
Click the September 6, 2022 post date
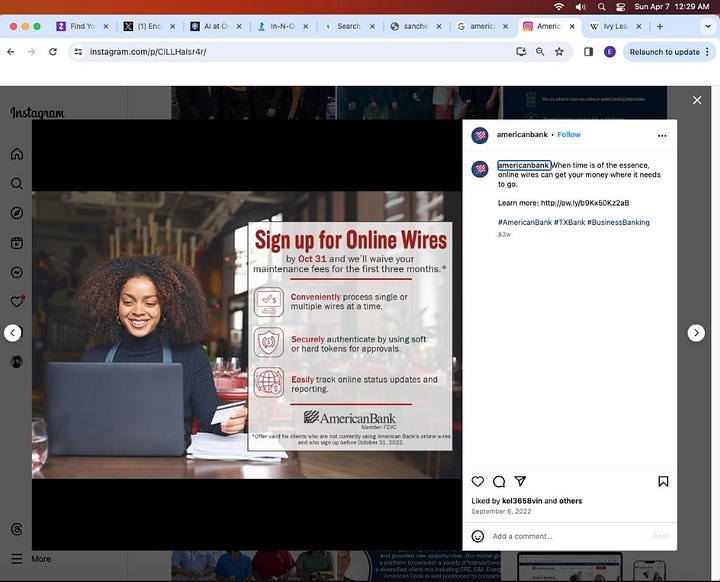(501, 511)
